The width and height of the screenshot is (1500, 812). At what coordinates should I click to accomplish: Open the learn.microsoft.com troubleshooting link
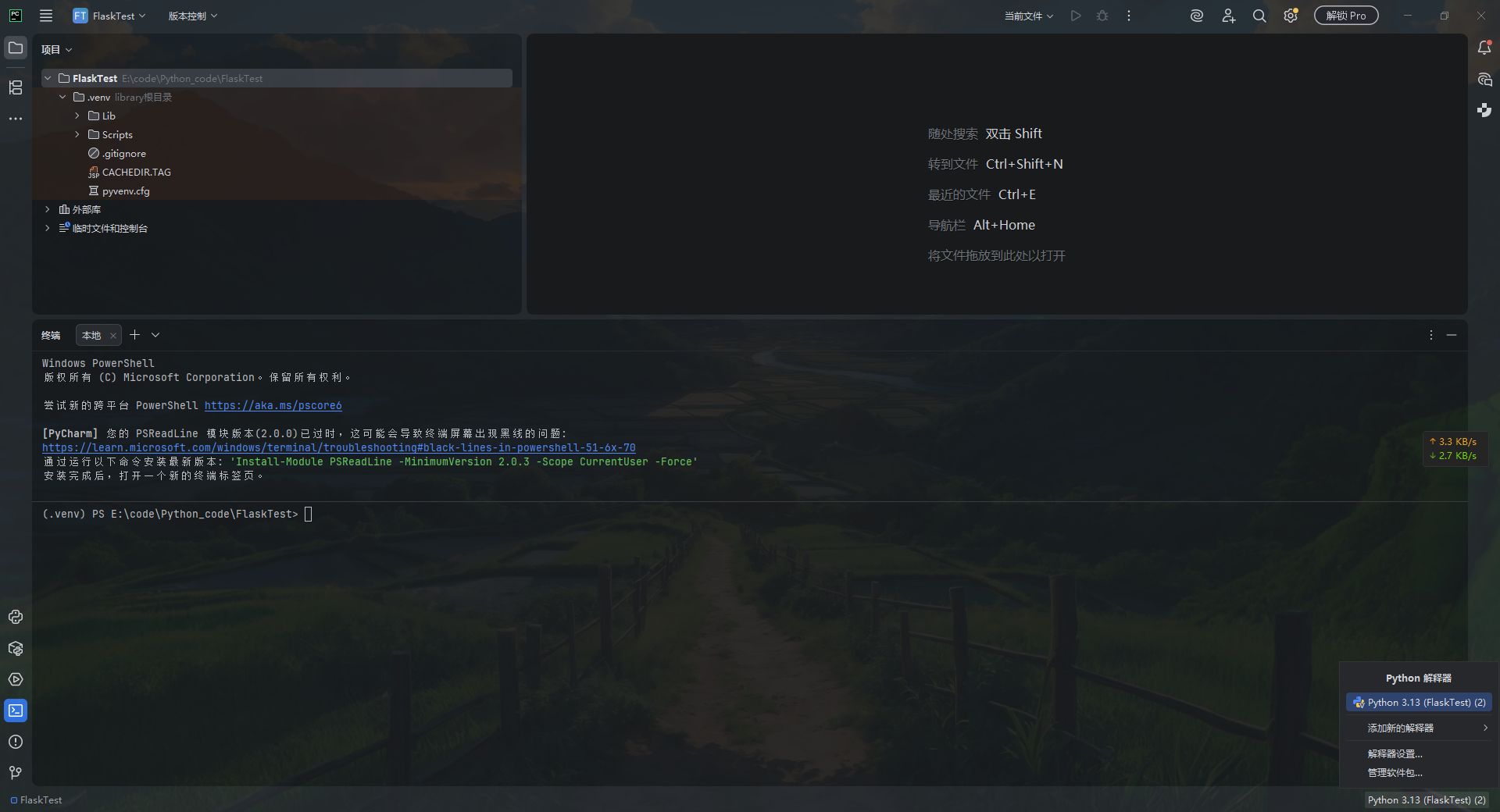click(x=339, y=448)
